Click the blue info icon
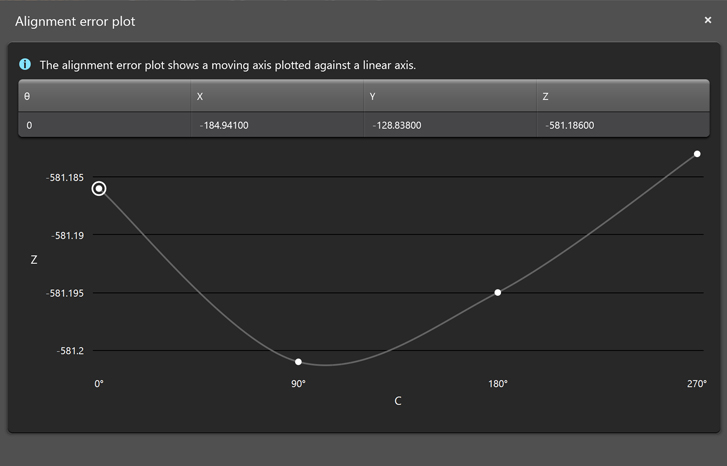 pyautogui.click(x=25, y=65)
